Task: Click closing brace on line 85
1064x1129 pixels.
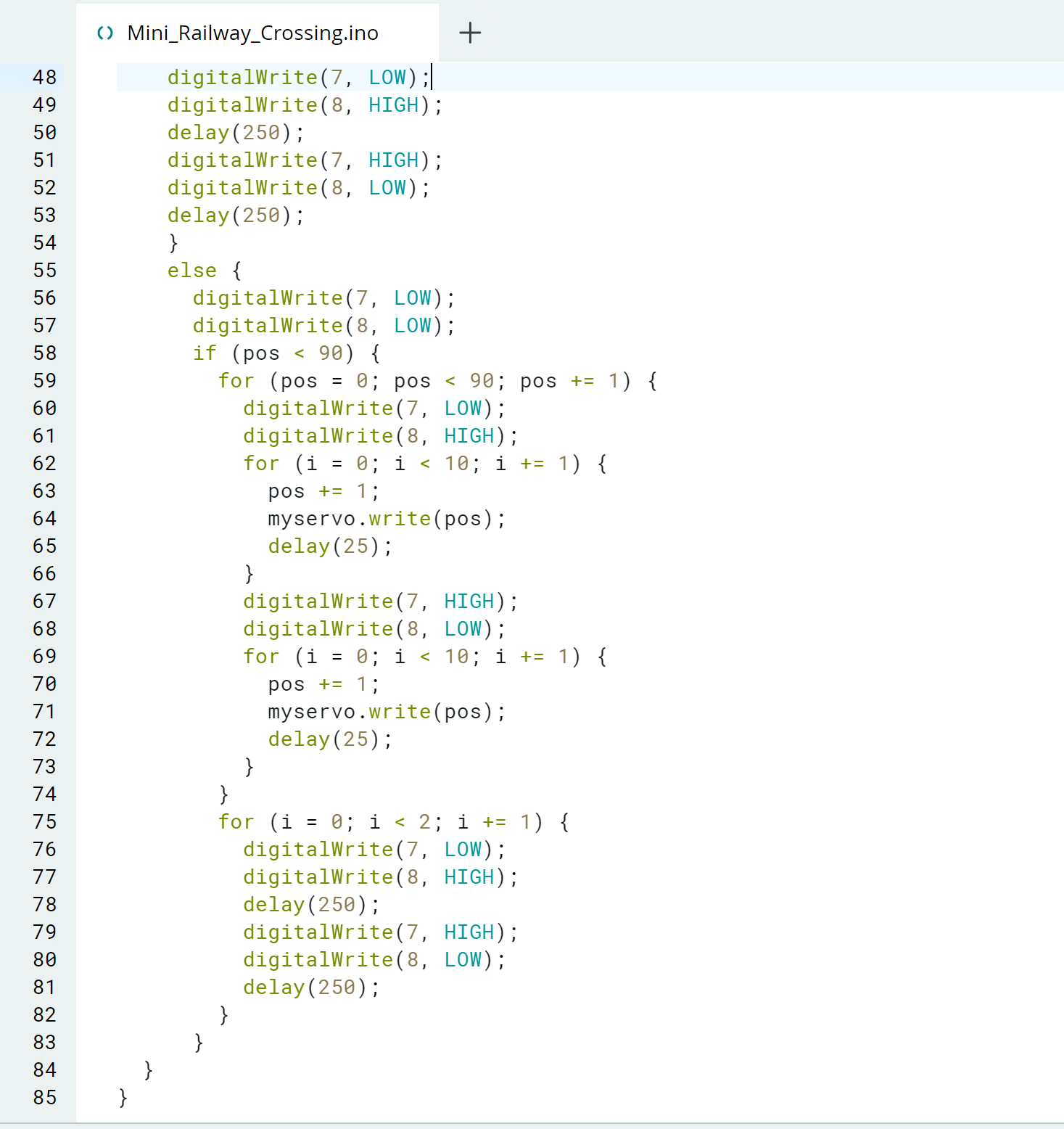Action: pos(123,1097)
